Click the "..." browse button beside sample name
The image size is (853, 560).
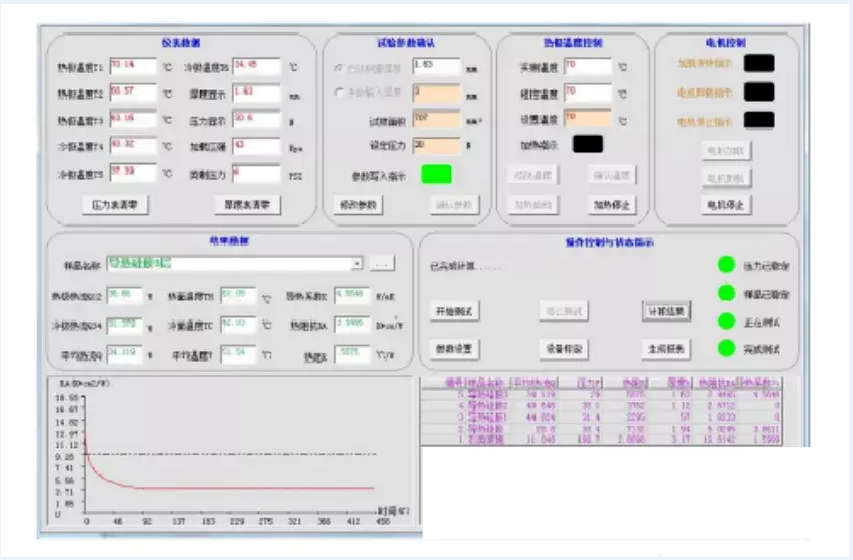[381, 264]
